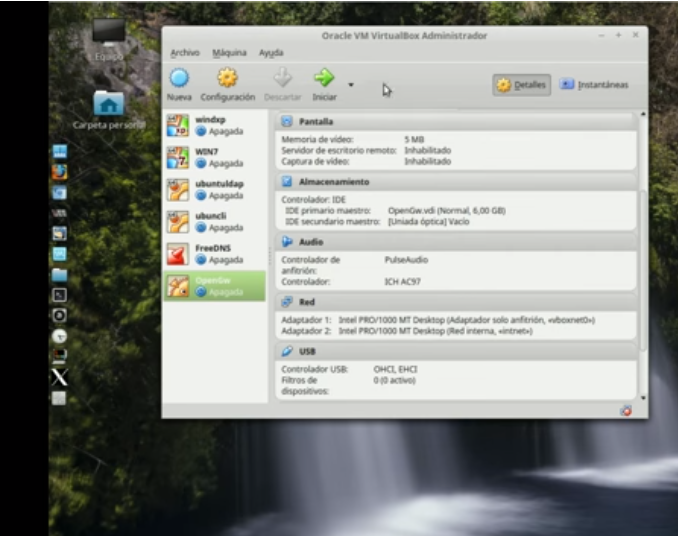Viewport: 678px width, 536px height.
Task: Open the Ayuda menu
Action: (x=271, y=53)
